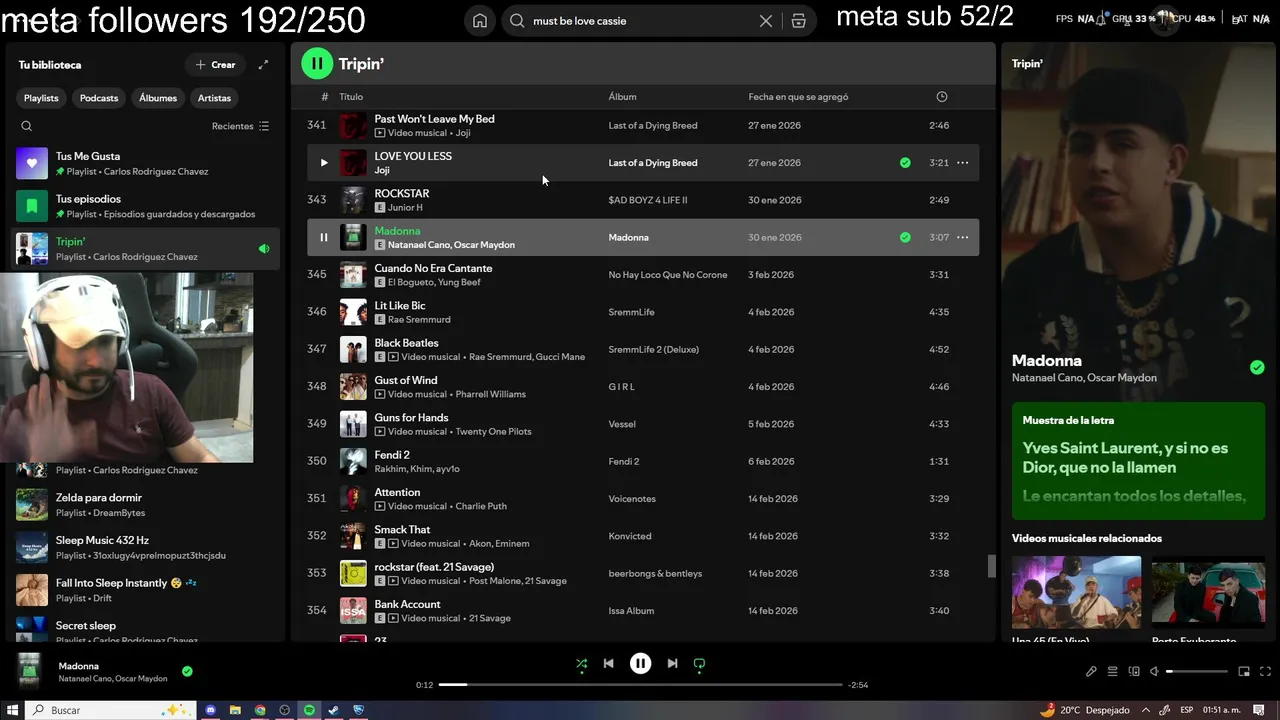This screenshot has width=1280, height=720.
Task: Click ROCKSTAR track by Junior H
Action: pos(642,200)
